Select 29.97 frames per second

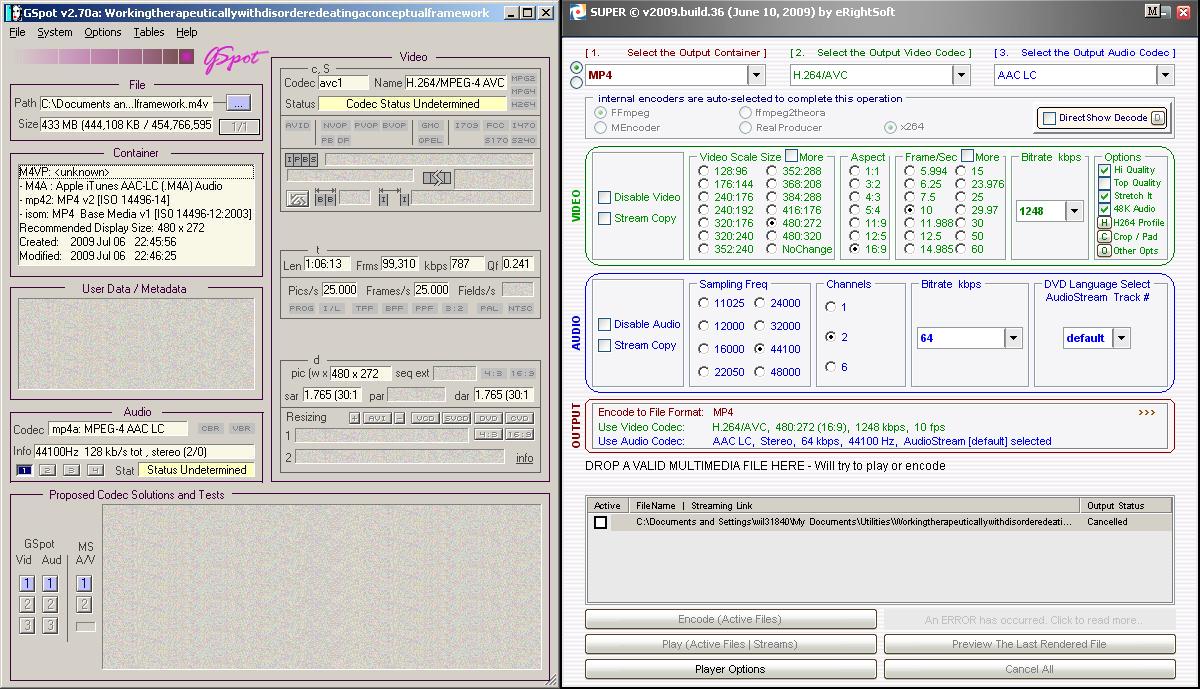[x=961, y=210]
